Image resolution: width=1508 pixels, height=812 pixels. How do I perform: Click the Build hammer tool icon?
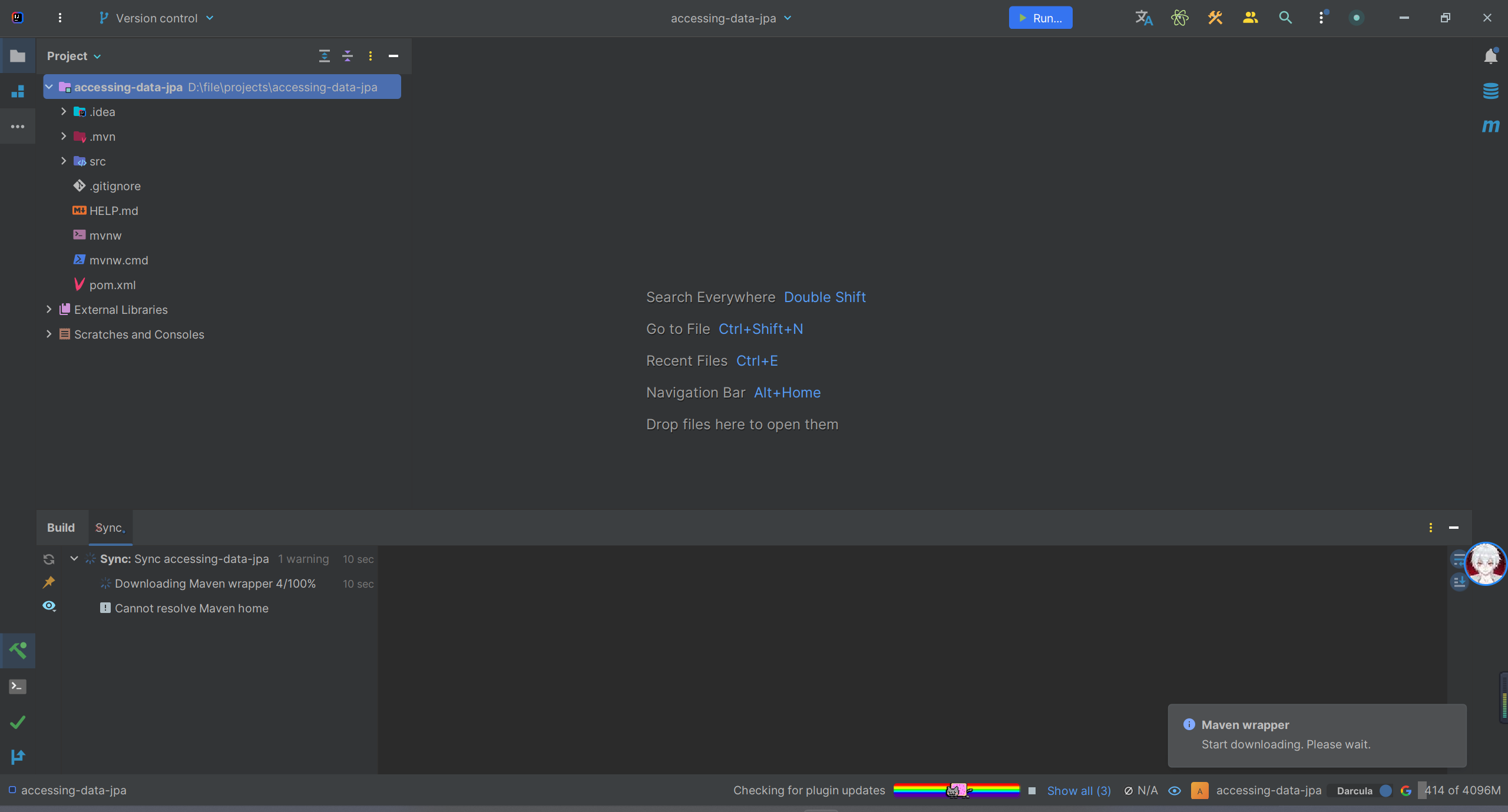(18, 651)
